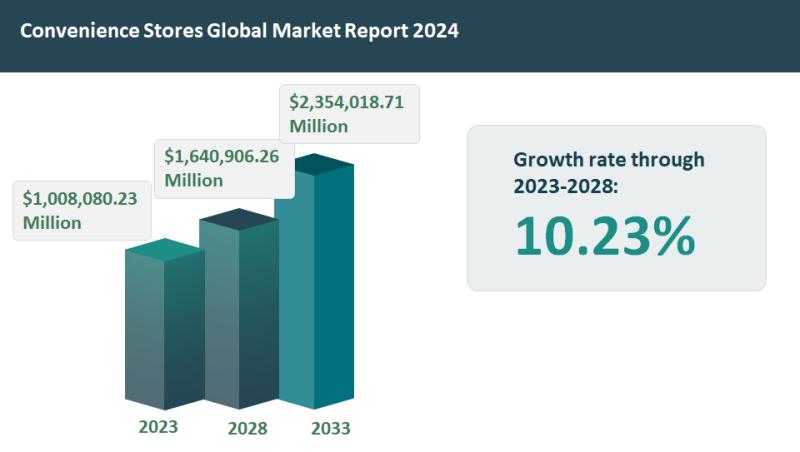Viewport: 800px width, 452px height.
Task: Click the Convenience Stores Global Market Report title
Action: 239,31
